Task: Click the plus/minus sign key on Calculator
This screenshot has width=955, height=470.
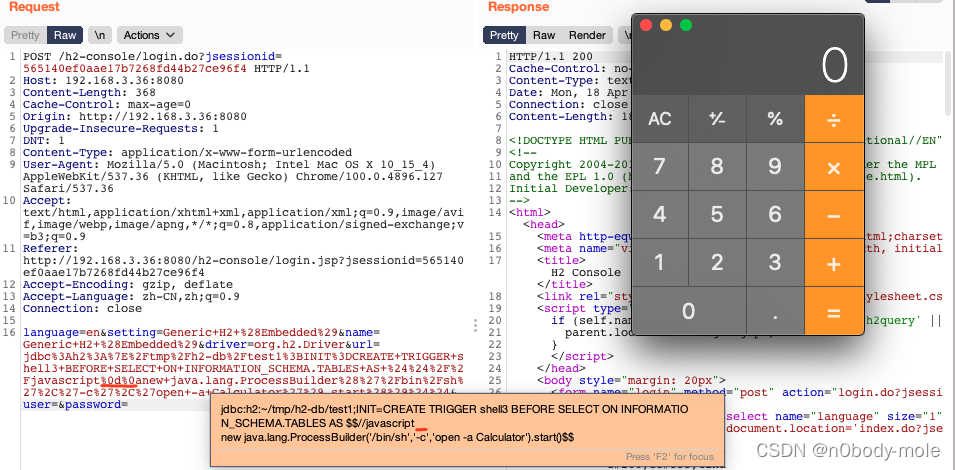Action: point(717,119)
